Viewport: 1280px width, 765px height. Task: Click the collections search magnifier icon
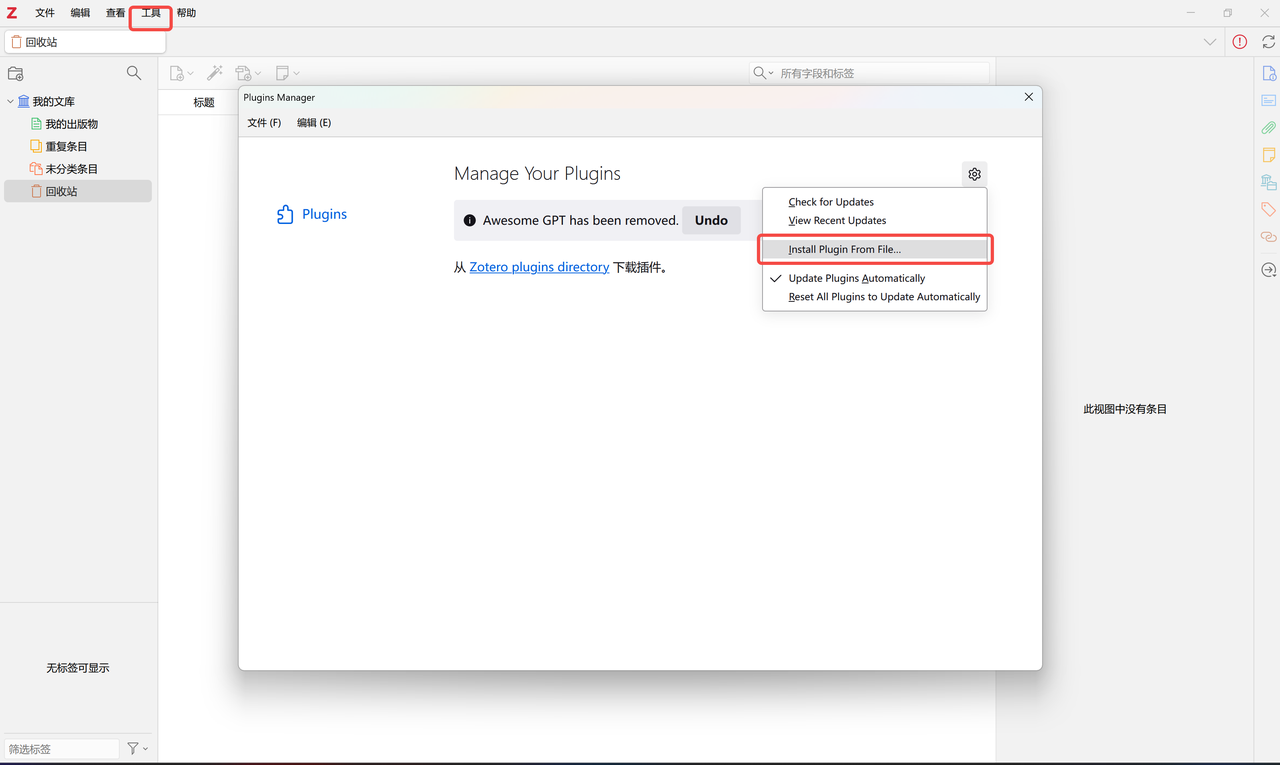[x=134, y=73]
